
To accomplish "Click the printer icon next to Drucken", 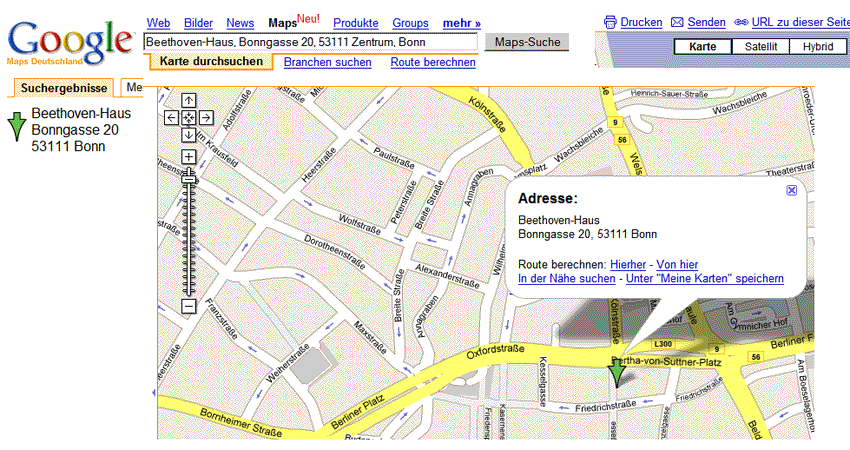I will click(x=610, y=22).
